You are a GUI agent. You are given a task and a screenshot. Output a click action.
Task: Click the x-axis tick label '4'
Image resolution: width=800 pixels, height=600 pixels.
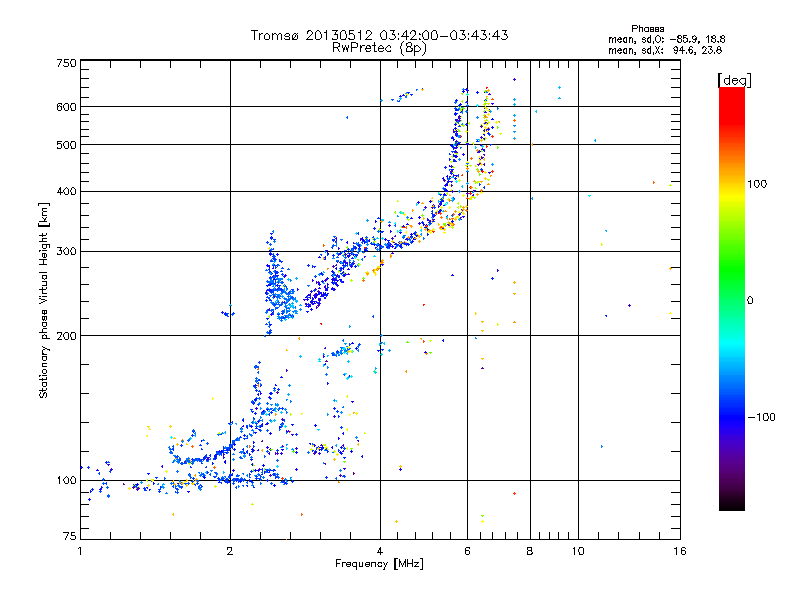click(x=380, y=551)
